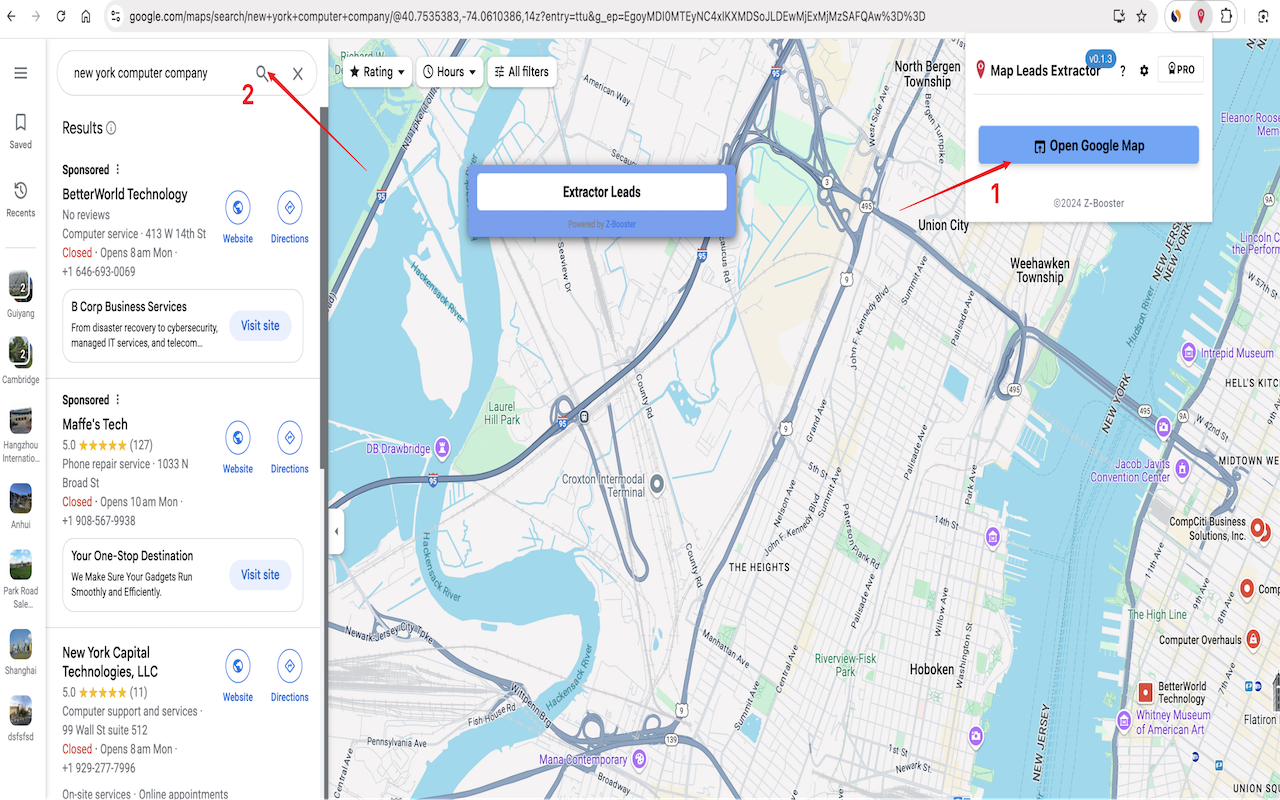
Task: Click the browser address bar URL
Action: (526, 16)
